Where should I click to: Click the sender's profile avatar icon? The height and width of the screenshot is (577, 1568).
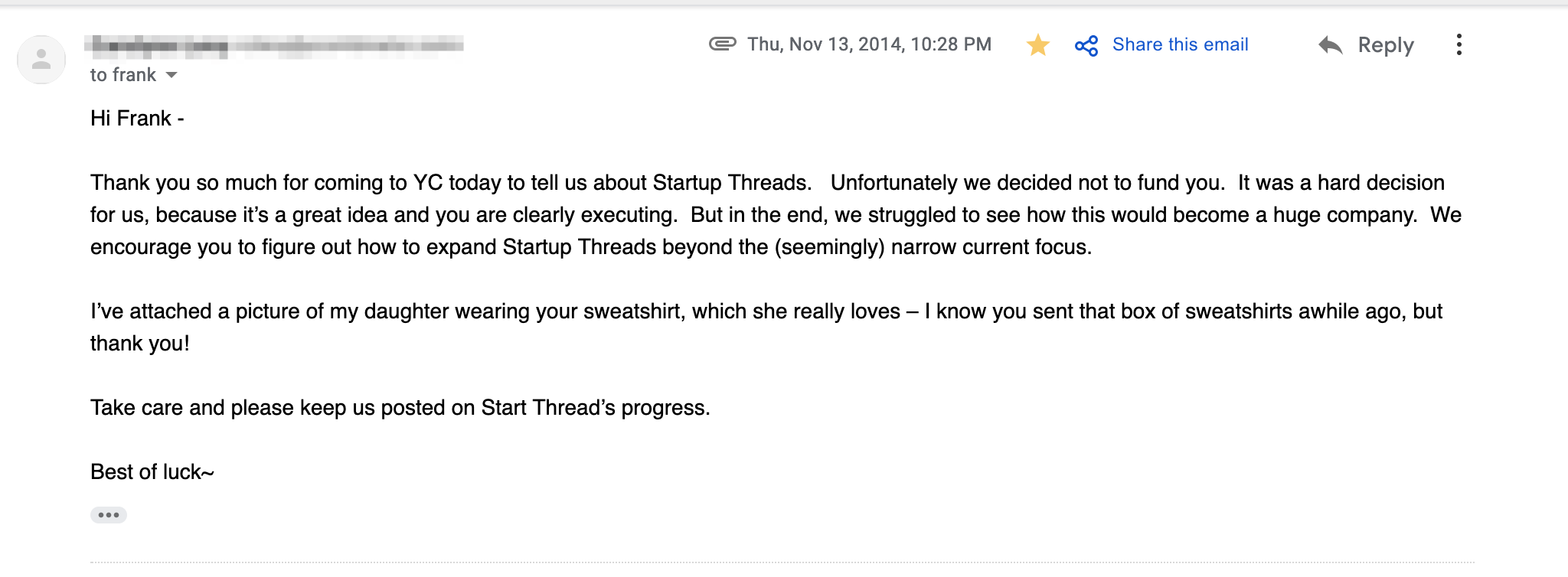point(41,60)
